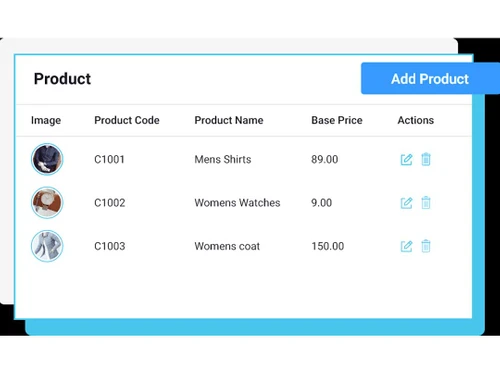The height and width of the screenshot is (375, 500).
Task: Delete the Womens coat product
Action: [426, 246]
